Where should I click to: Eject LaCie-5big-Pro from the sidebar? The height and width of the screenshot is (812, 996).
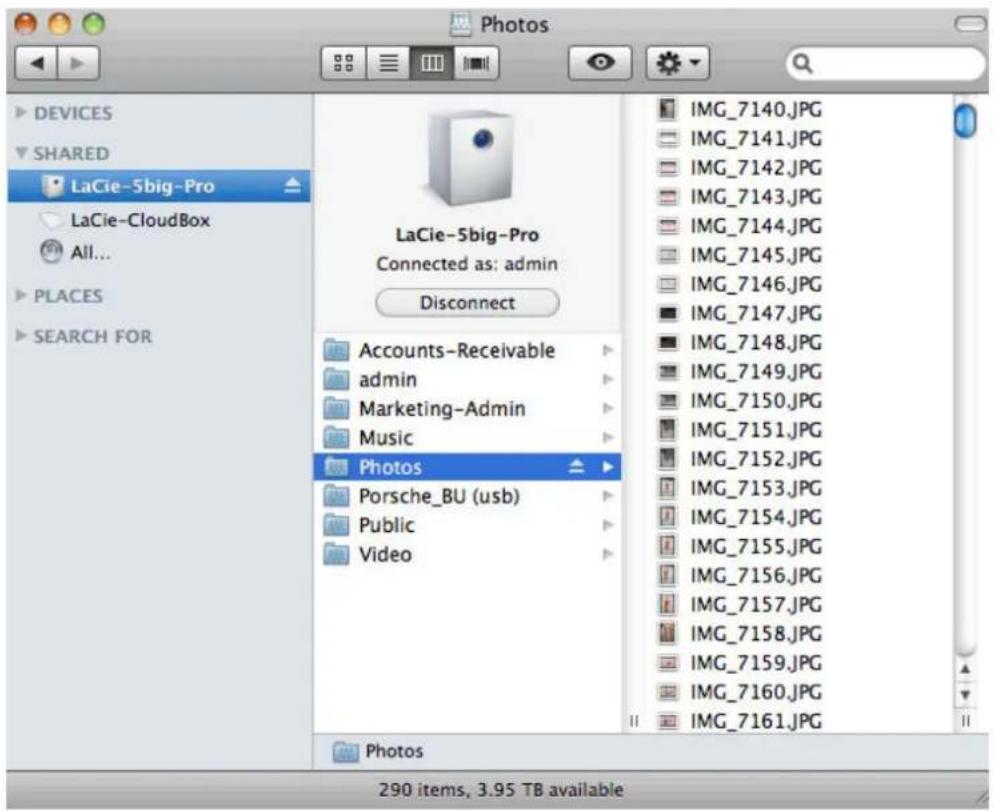point(292,186)
